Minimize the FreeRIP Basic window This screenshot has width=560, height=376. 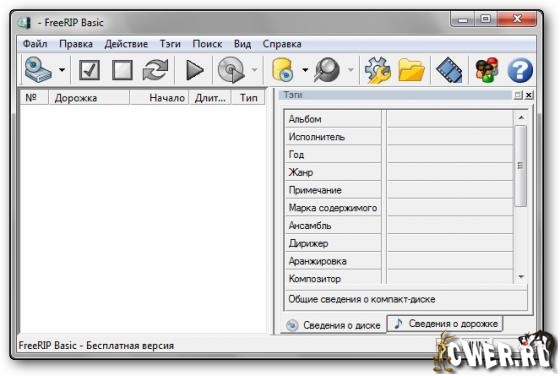(463, 19)
